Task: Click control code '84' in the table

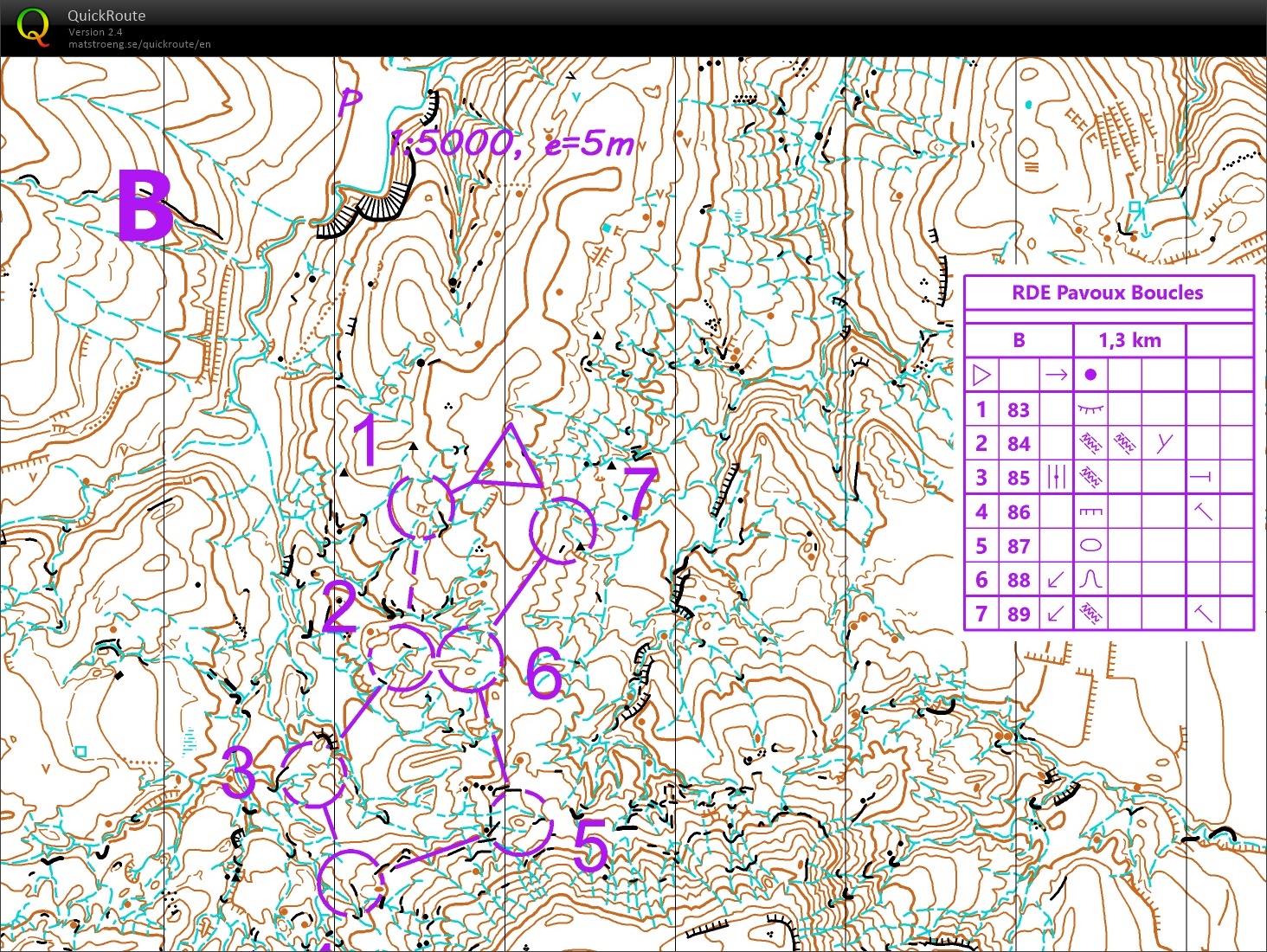Action: 1019,444
